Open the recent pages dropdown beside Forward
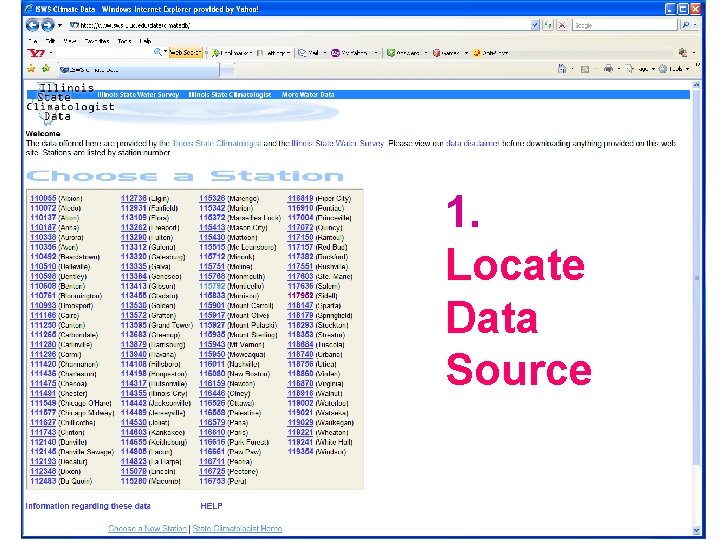Viewport: 720px width, 540px height. [x=60, y=25]
